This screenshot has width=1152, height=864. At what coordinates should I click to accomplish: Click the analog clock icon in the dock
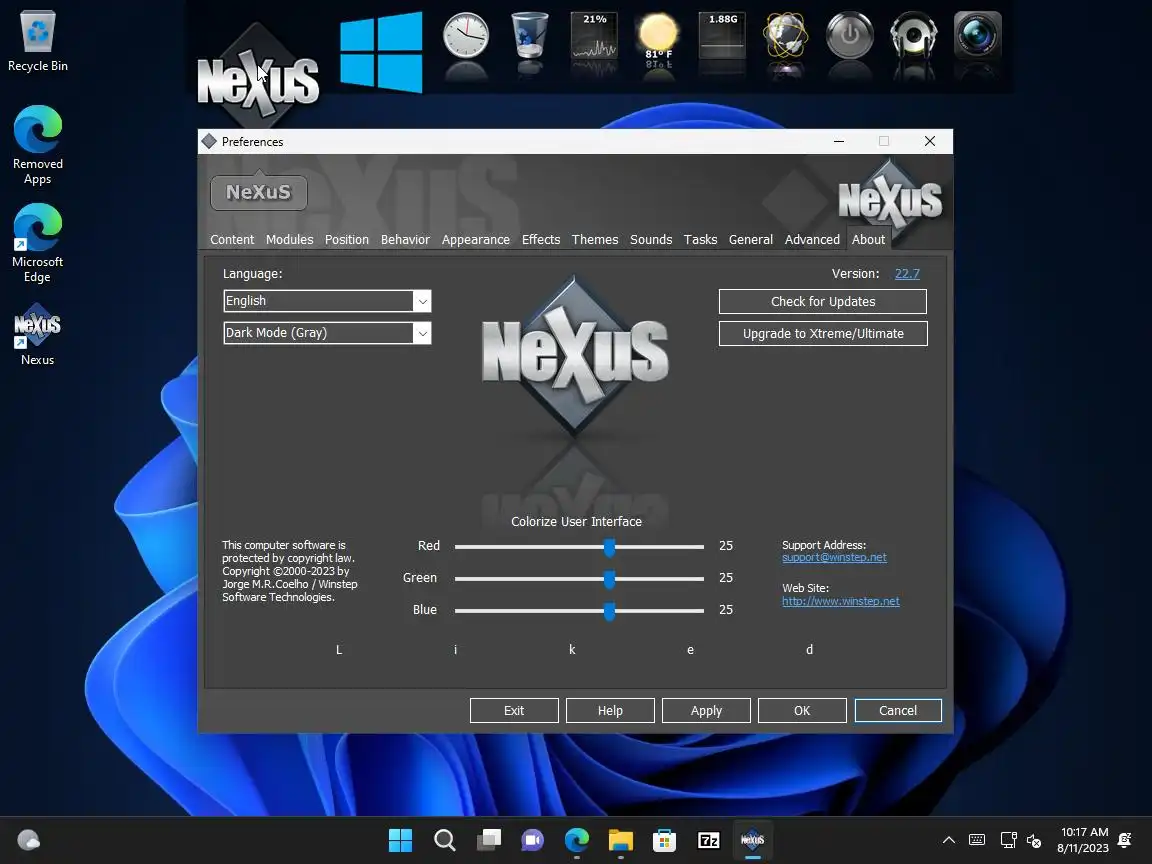(x=466, y=37)
